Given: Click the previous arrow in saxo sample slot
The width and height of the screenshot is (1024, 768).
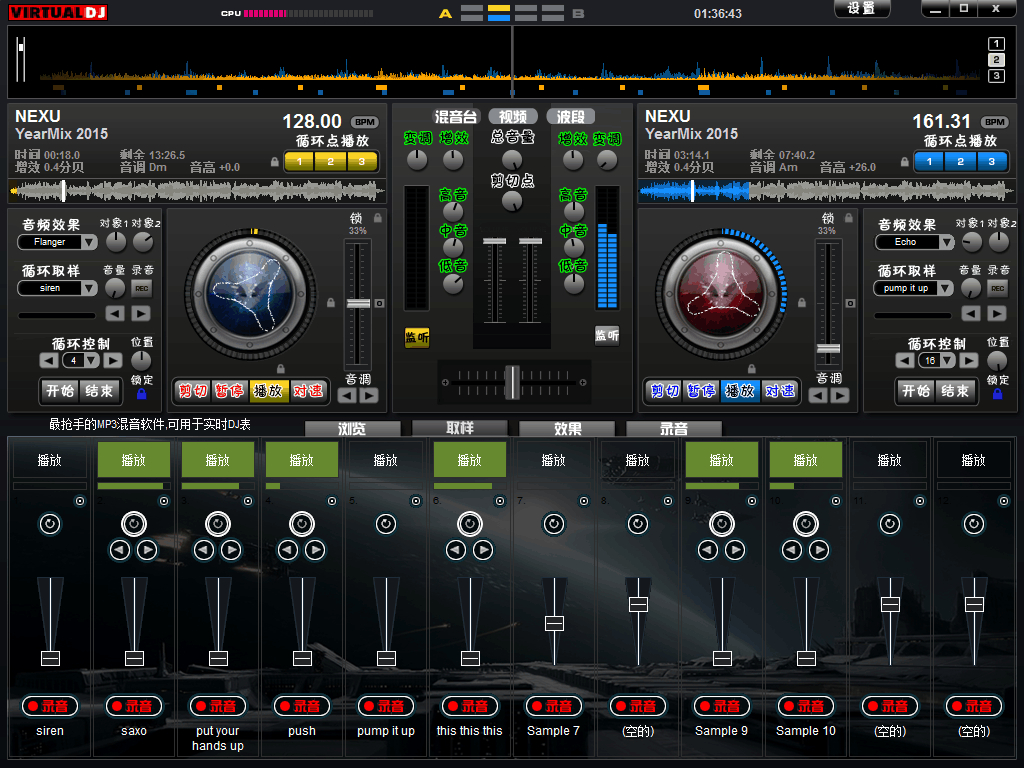Looking at the screenshot, I should [x=120, y=550].
